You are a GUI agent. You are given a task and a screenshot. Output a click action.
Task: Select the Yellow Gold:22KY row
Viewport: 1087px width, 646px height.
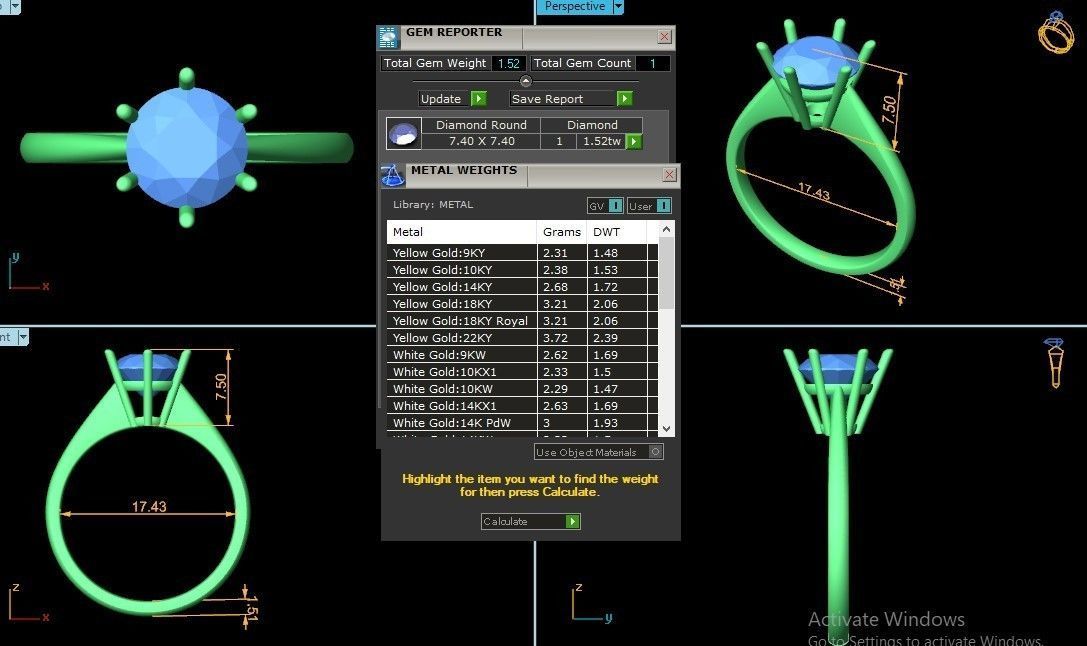522,338
